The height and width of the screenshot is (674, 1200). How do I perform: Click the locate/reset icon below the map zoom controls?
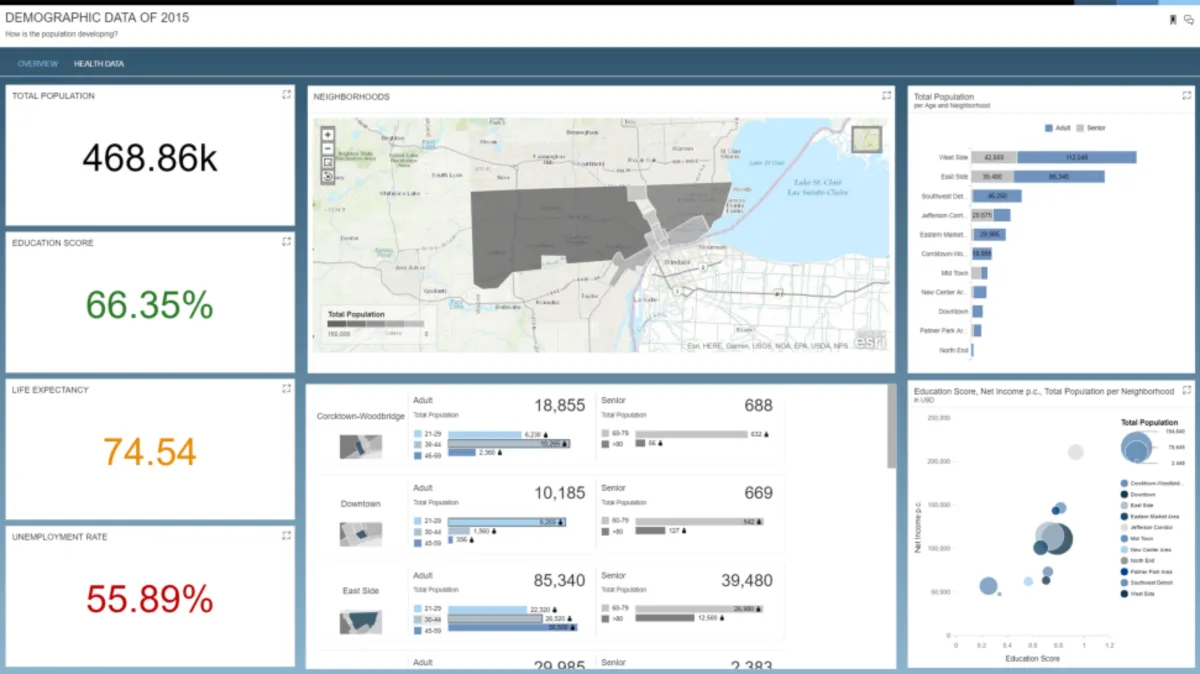coord(326,176)
